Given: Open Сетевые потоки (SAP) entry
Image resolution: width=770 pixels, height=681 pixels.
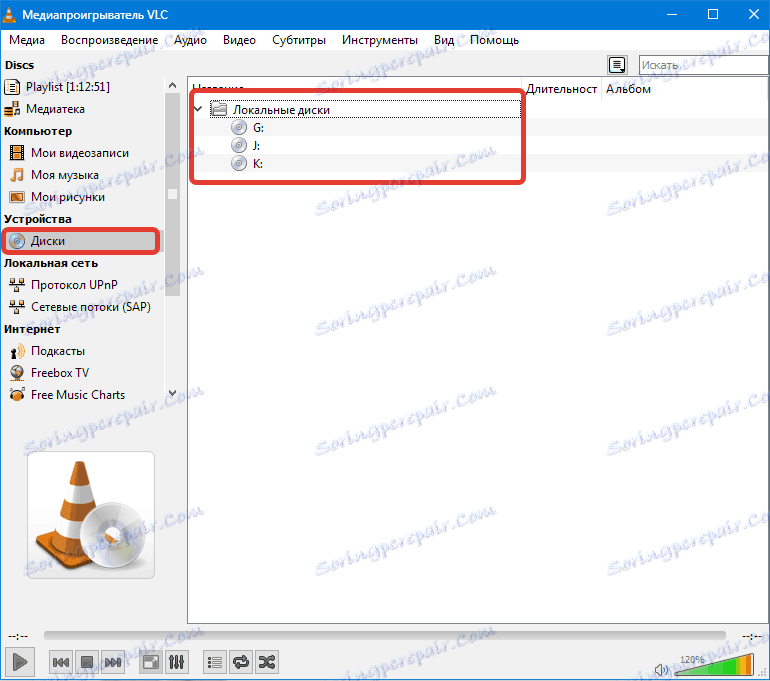Looking at the screenshot, I should point(91,307).
